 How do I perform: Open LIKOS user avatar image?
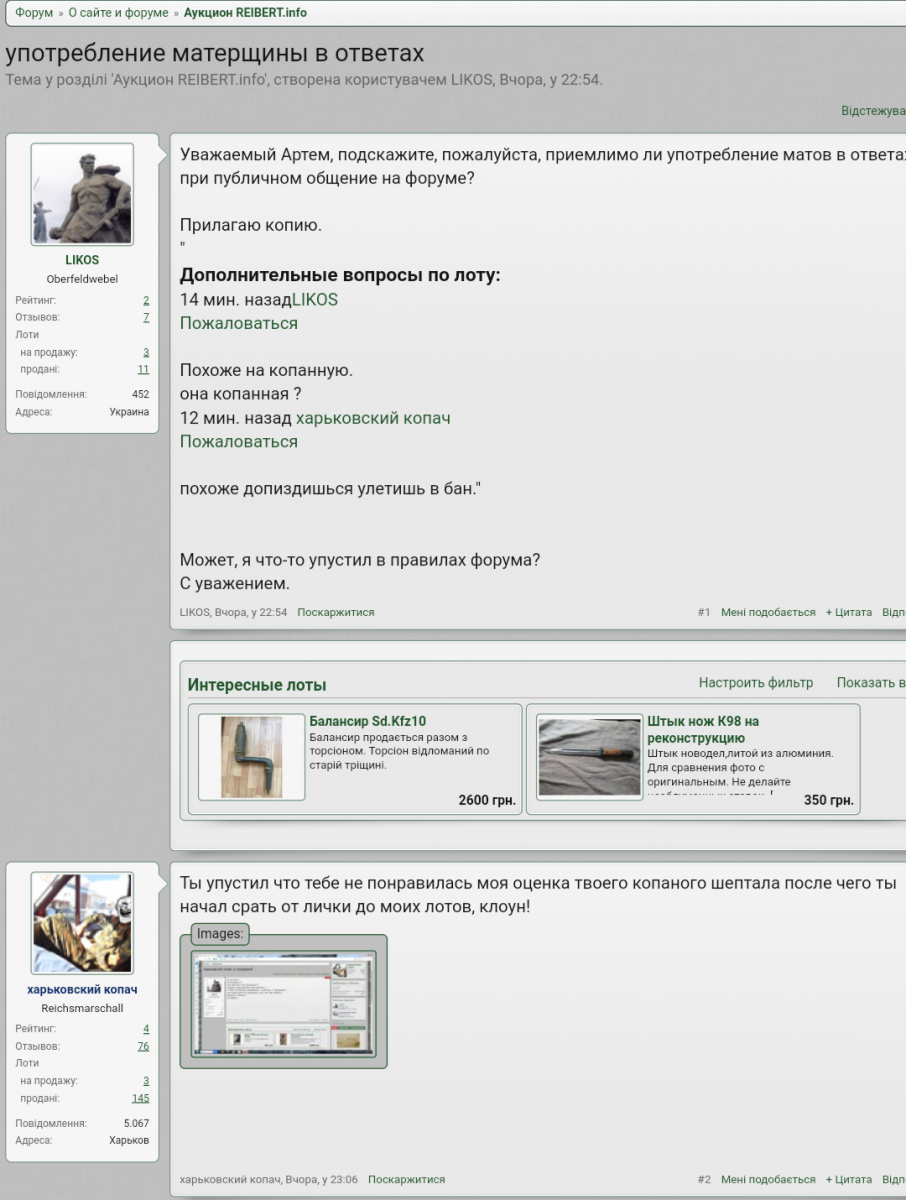click(82, 194)
